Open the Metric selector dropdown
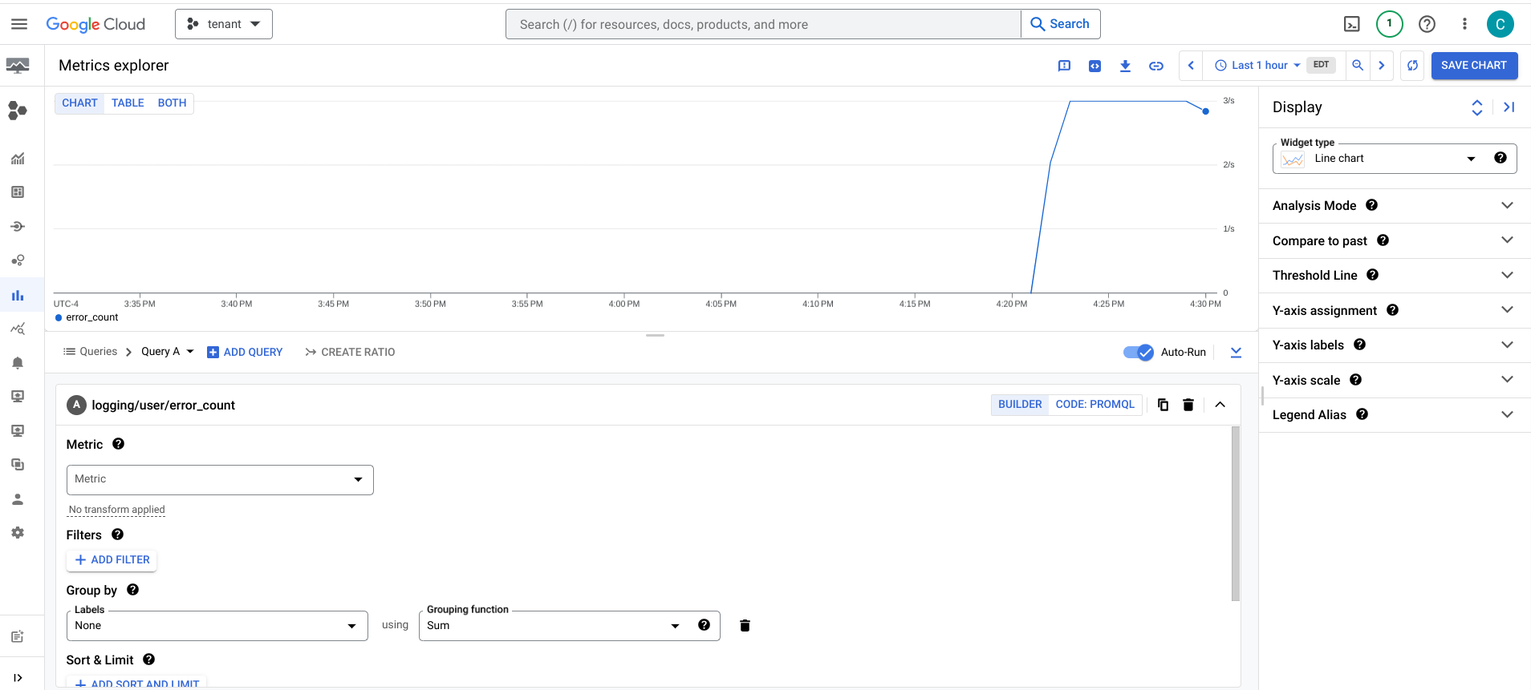1531x690 pixels. [x=220, y=480]
